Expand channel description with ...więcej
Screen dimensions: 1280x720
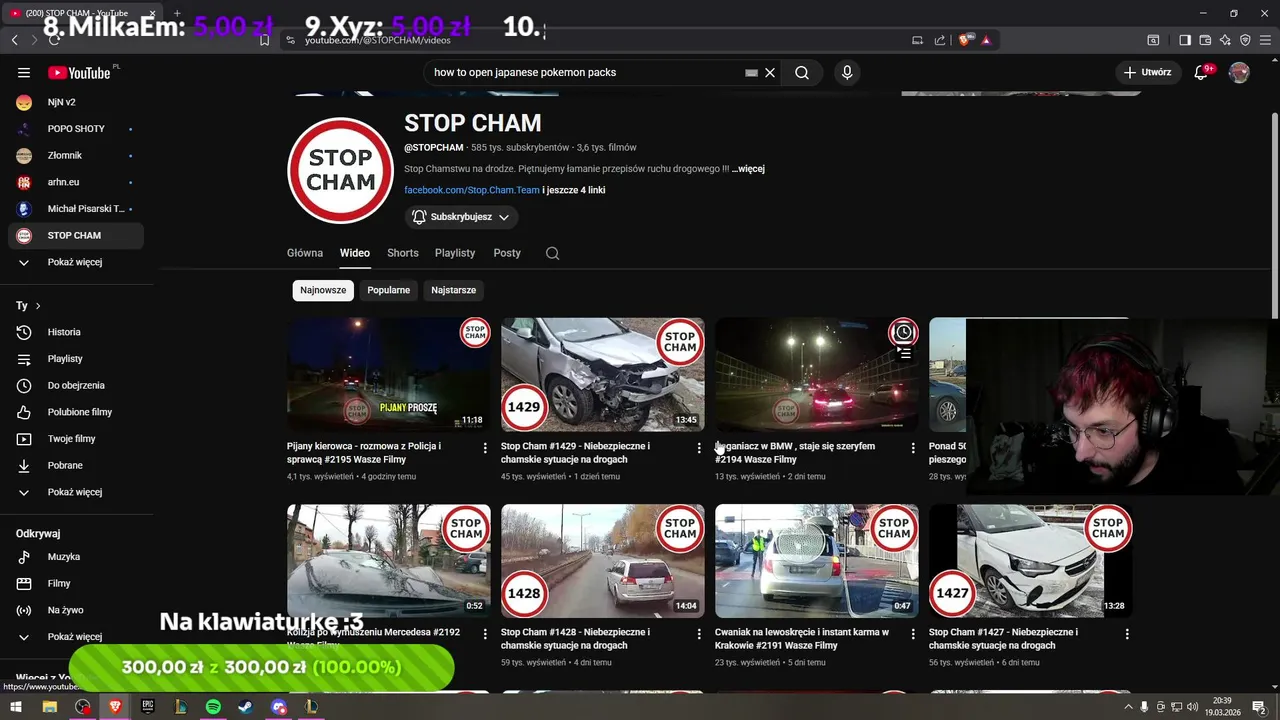[x=748, y=169]
